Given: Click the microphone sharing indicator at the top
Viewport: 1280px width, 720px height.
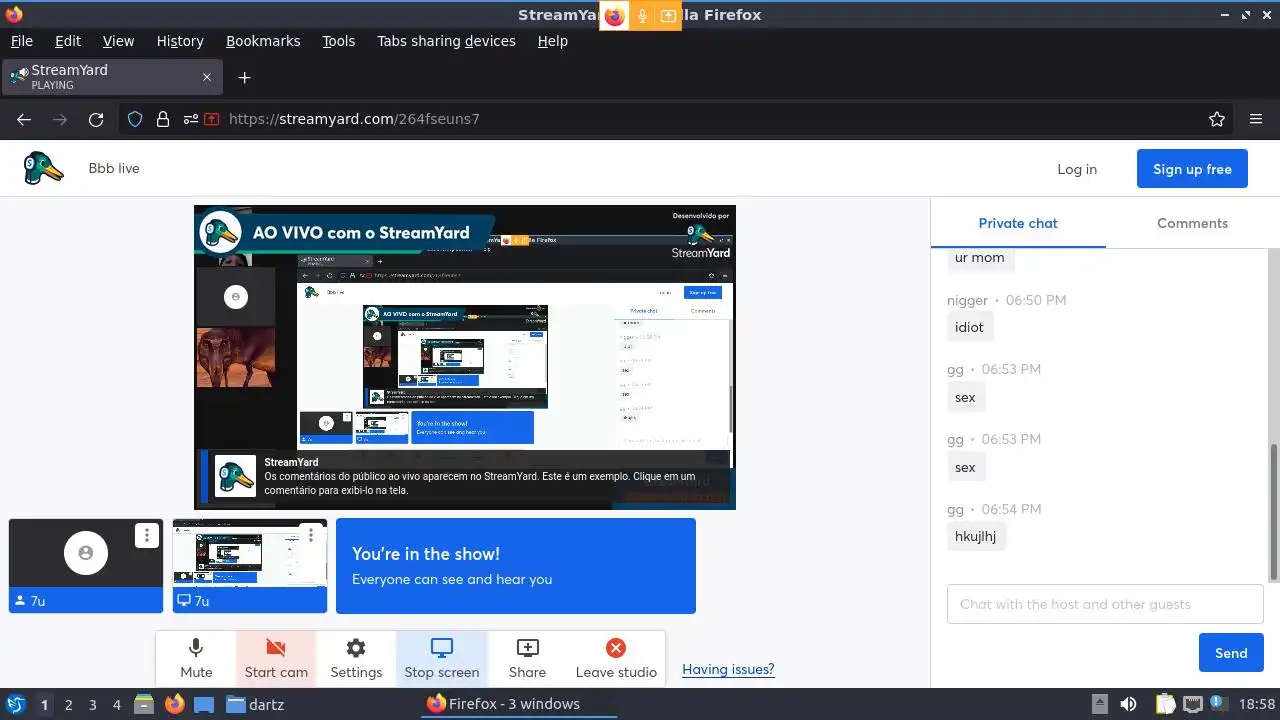Looking at the screenshot, I should [642, 16].
